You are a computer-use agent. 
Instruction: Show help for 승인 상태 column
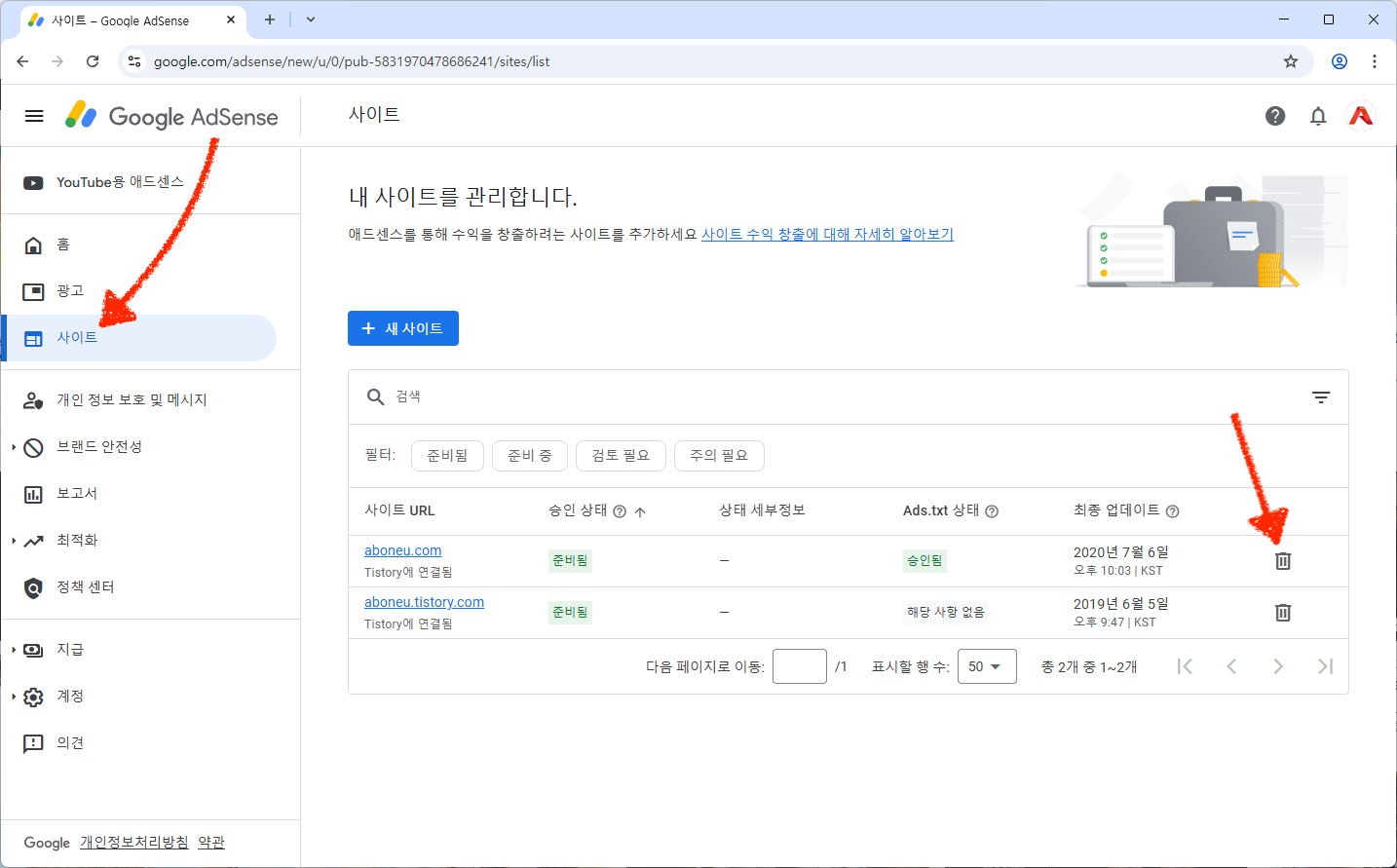pyautogui.click(x=620, y=511)
